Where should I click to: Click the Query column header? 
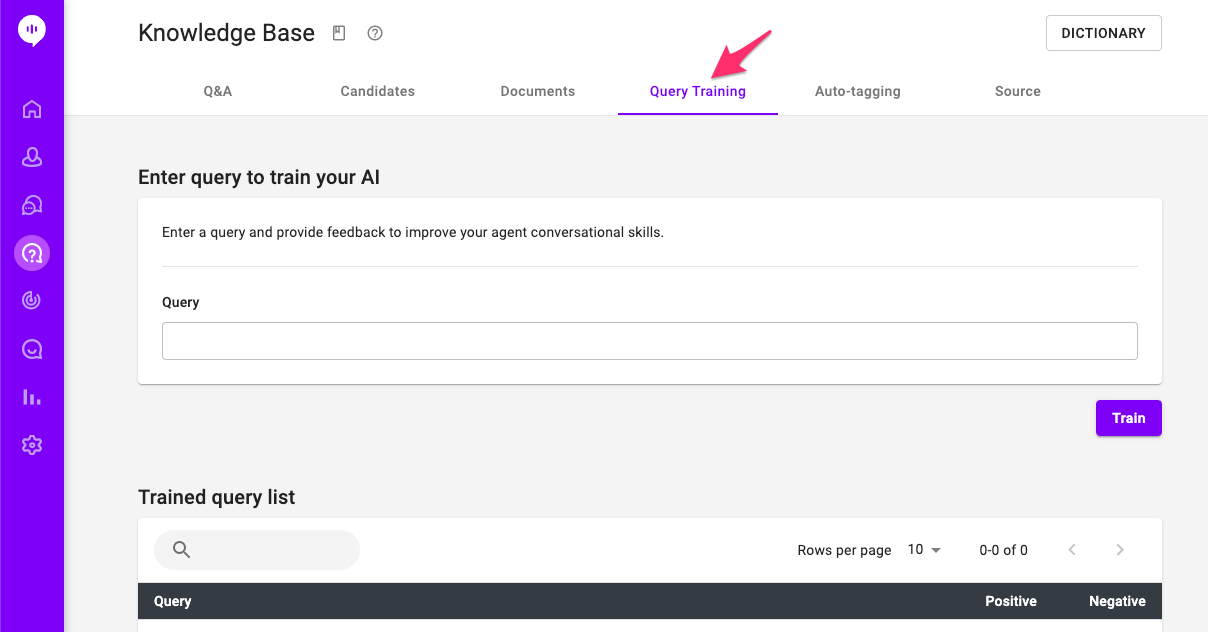pos(173,601)
